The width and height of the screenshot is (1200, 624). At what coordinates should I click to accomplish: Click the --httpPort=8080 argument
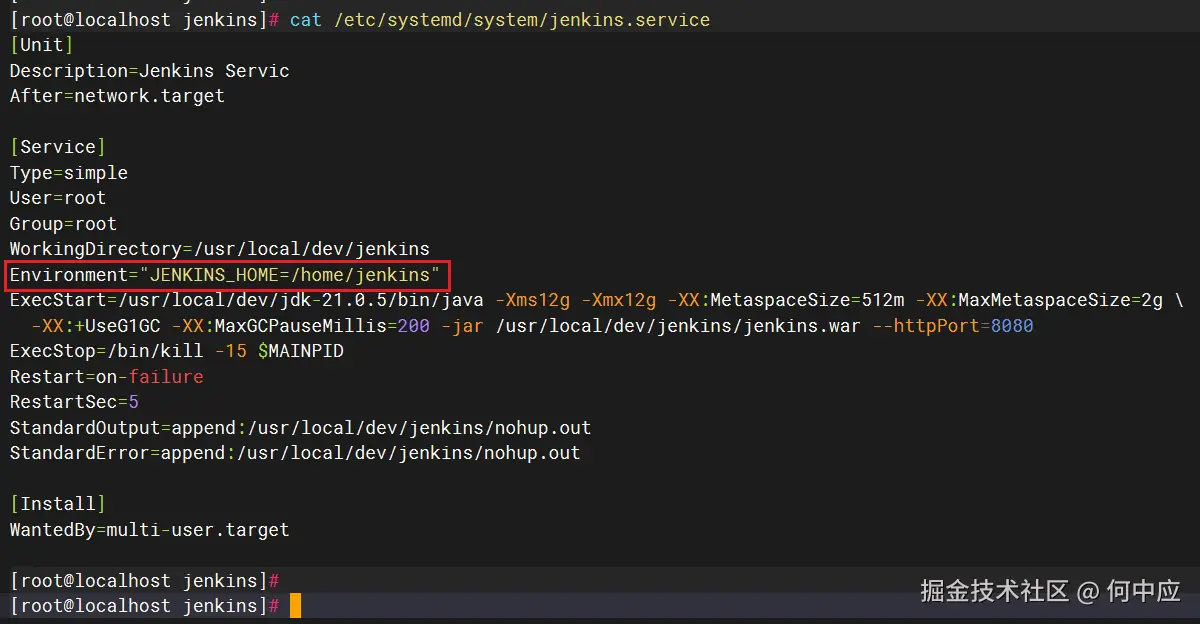[x=953, y=326]
